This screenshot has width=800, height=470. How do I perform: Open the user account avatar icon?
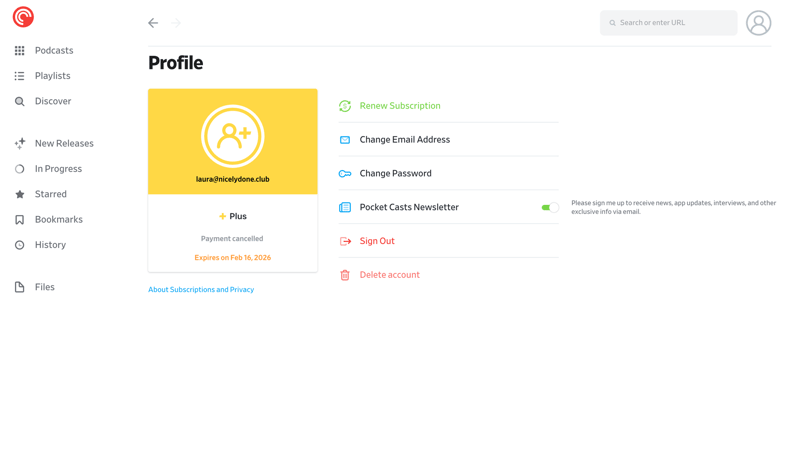point(758,23)
